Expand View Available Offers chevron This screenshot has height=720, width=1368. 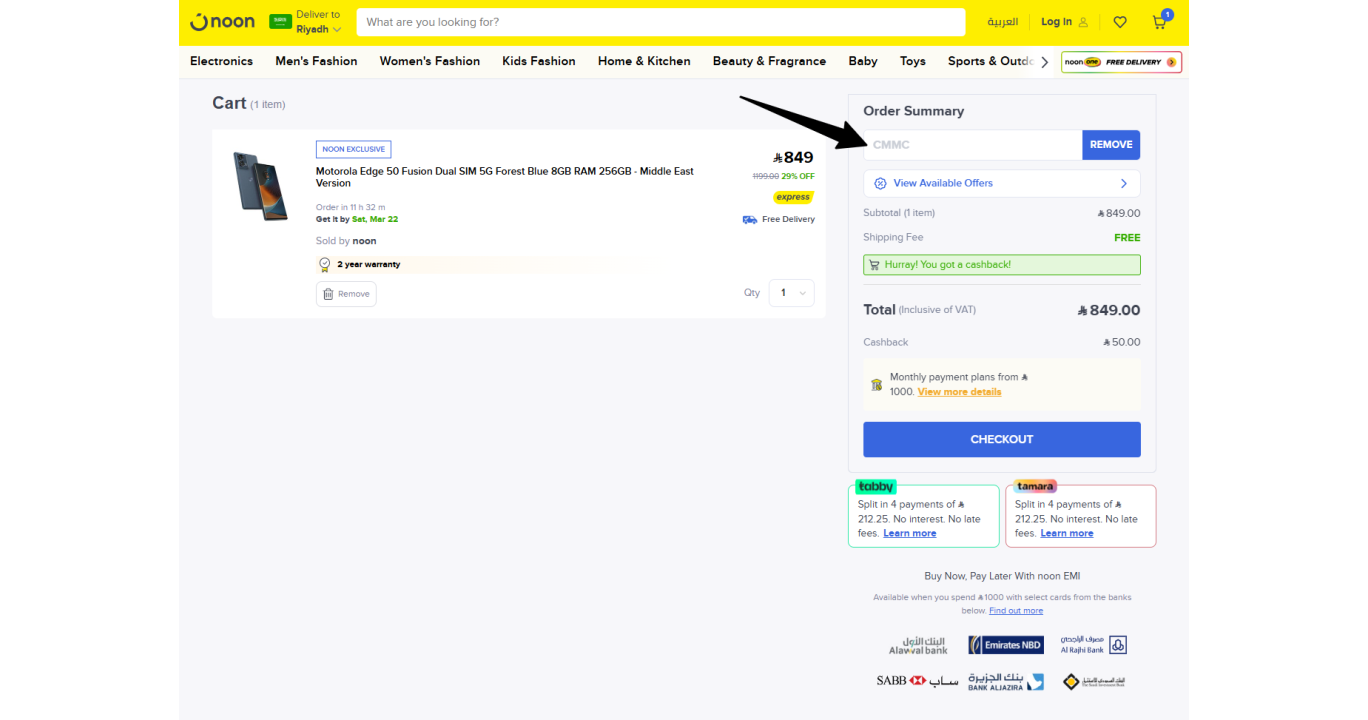coord(1124,183)
